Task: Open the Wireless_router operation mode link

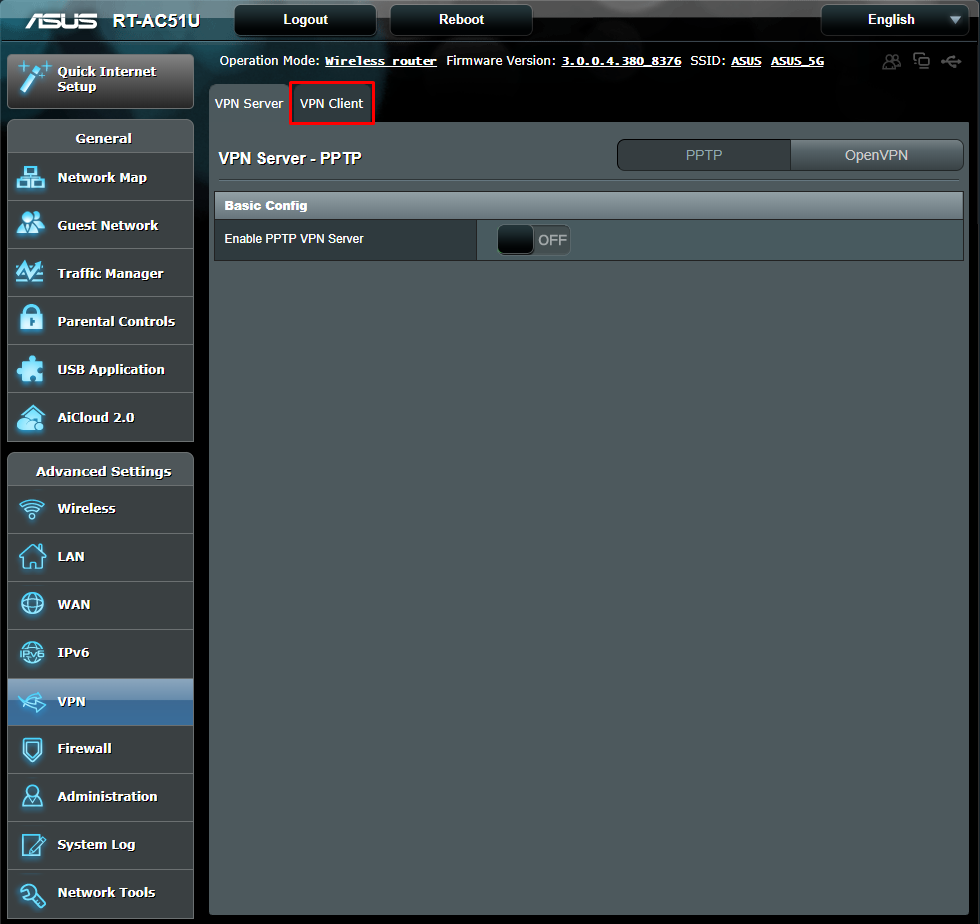Action: pos(380,61)
